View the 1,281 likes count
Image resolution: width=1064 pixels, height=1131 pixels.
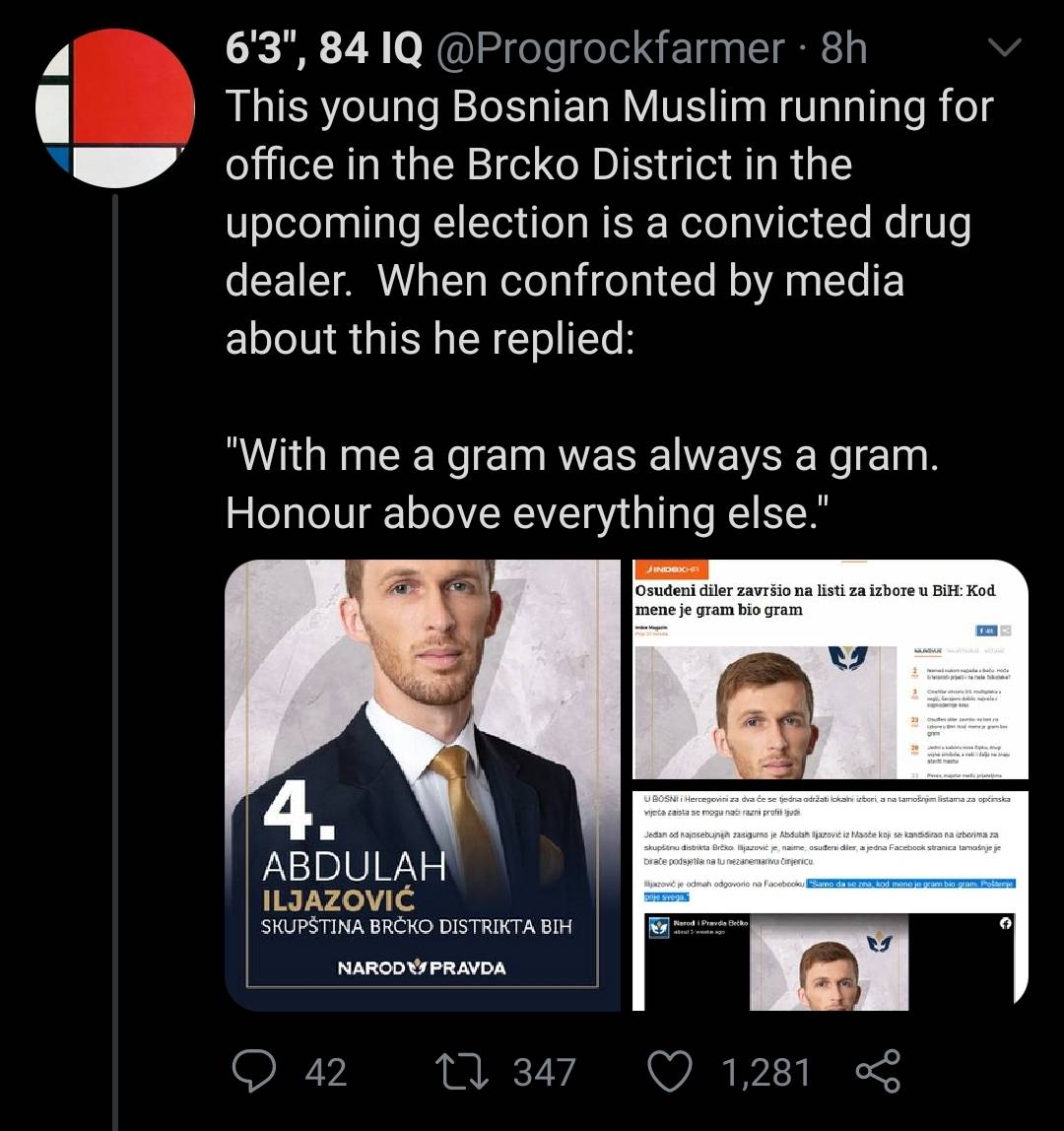click(x=765, y=1072)
